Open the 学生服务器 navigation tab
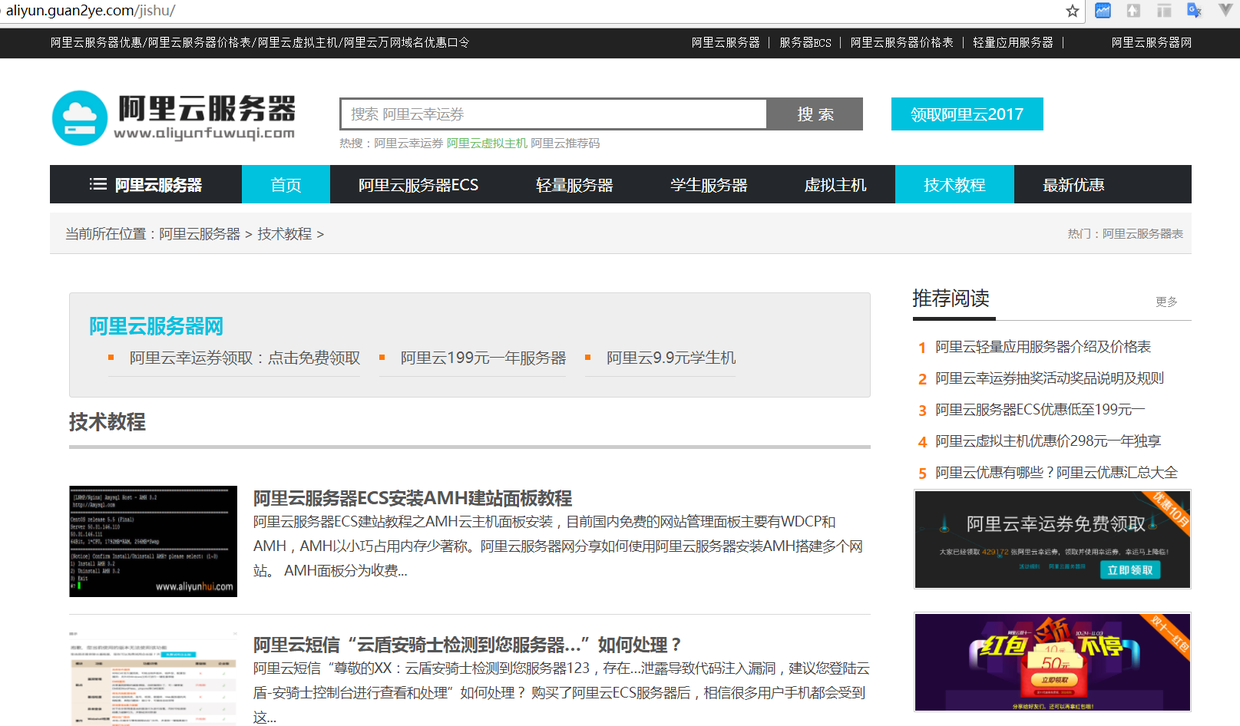Viewport: 1240px width, 726px height. pos(709,185)
